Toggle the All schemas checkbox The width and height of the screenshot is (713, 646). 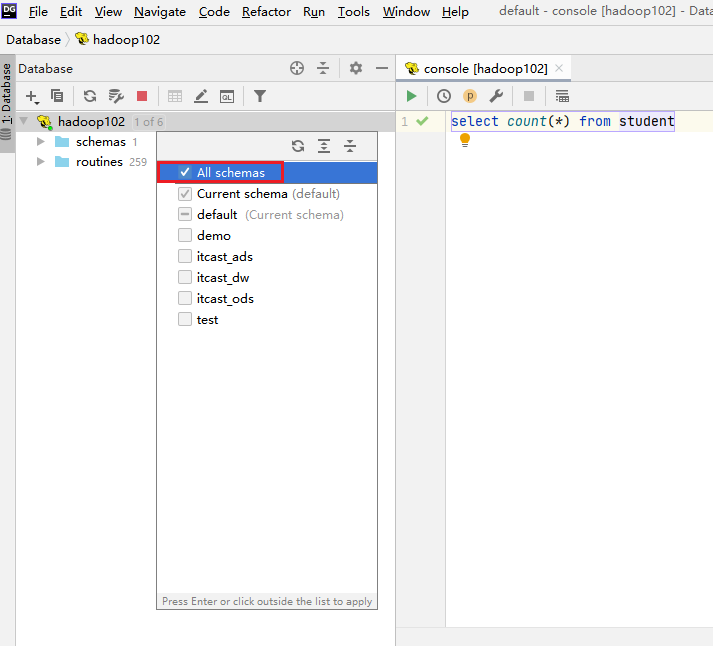click(185, 172)
